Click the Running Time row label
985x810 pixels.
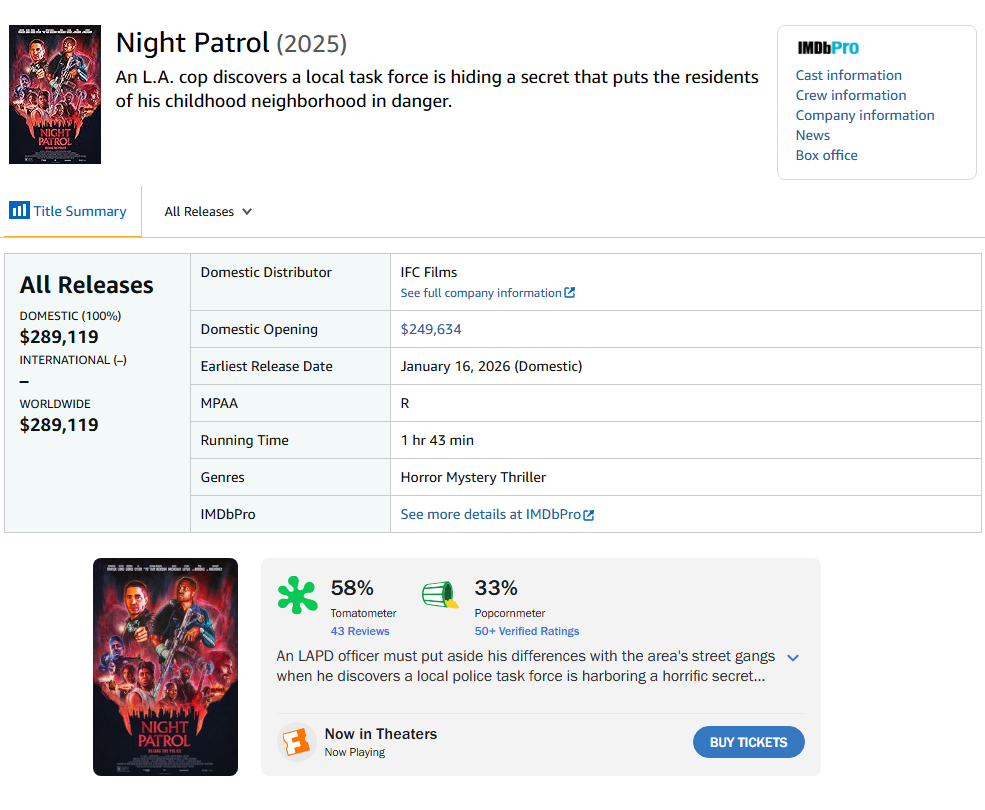coord(244,441)
